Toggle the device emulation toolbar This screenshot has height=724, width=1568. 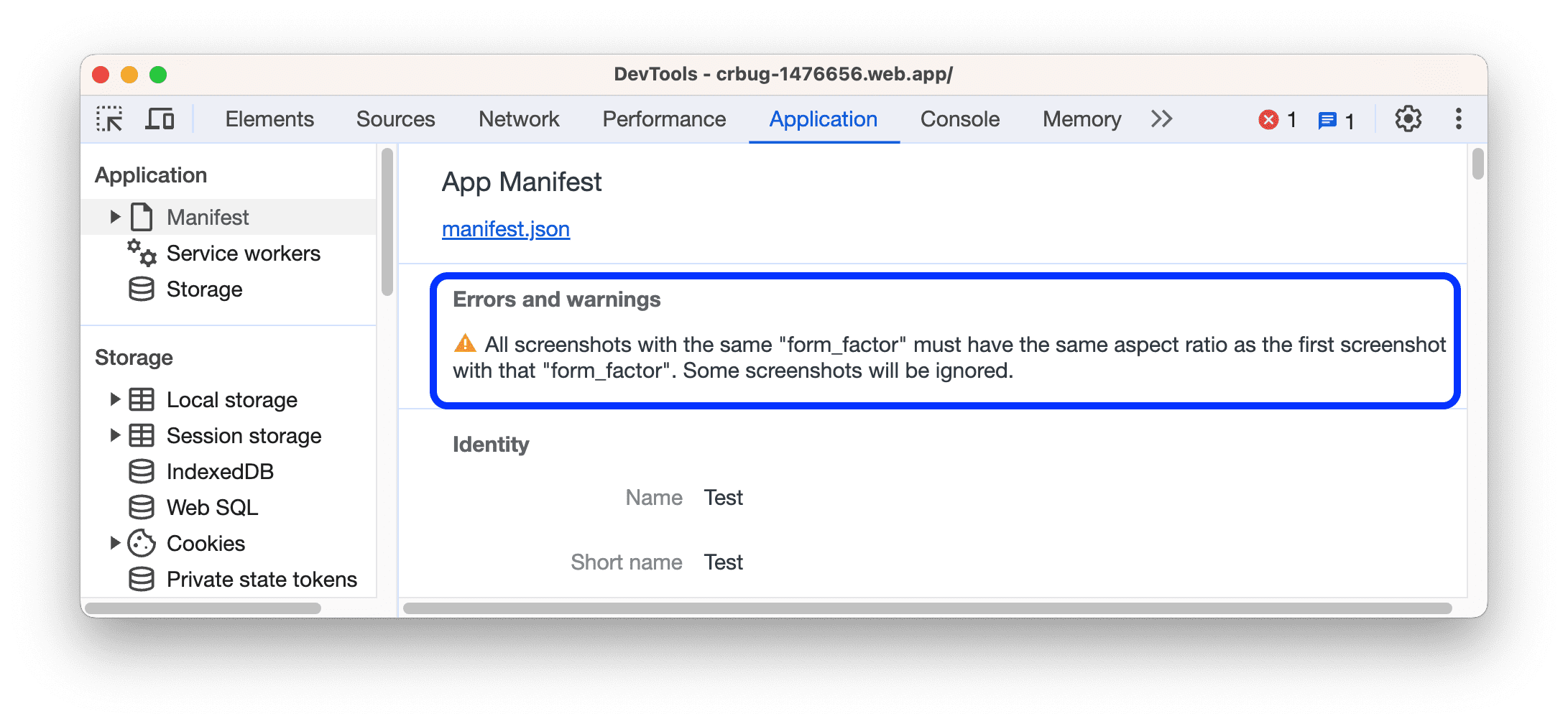tap(160, 119)
